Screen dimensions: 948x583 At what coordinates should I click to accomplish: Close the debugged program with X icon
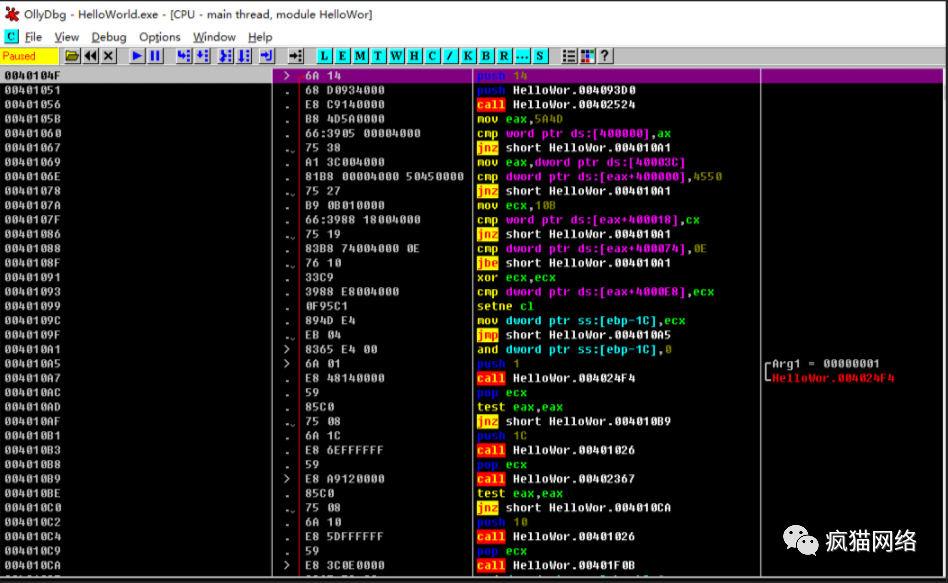pos(108,56)
